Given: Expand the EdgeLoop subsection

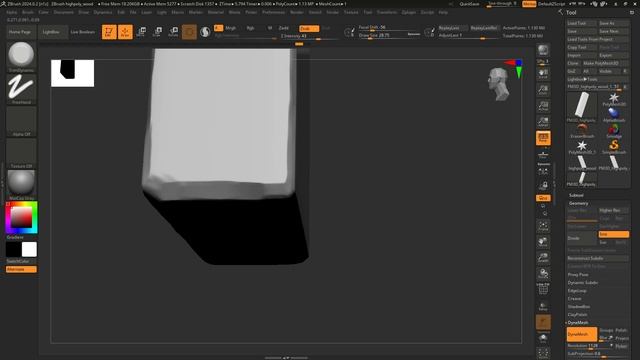Looking at the screenshot, I should tap(577, 291).
